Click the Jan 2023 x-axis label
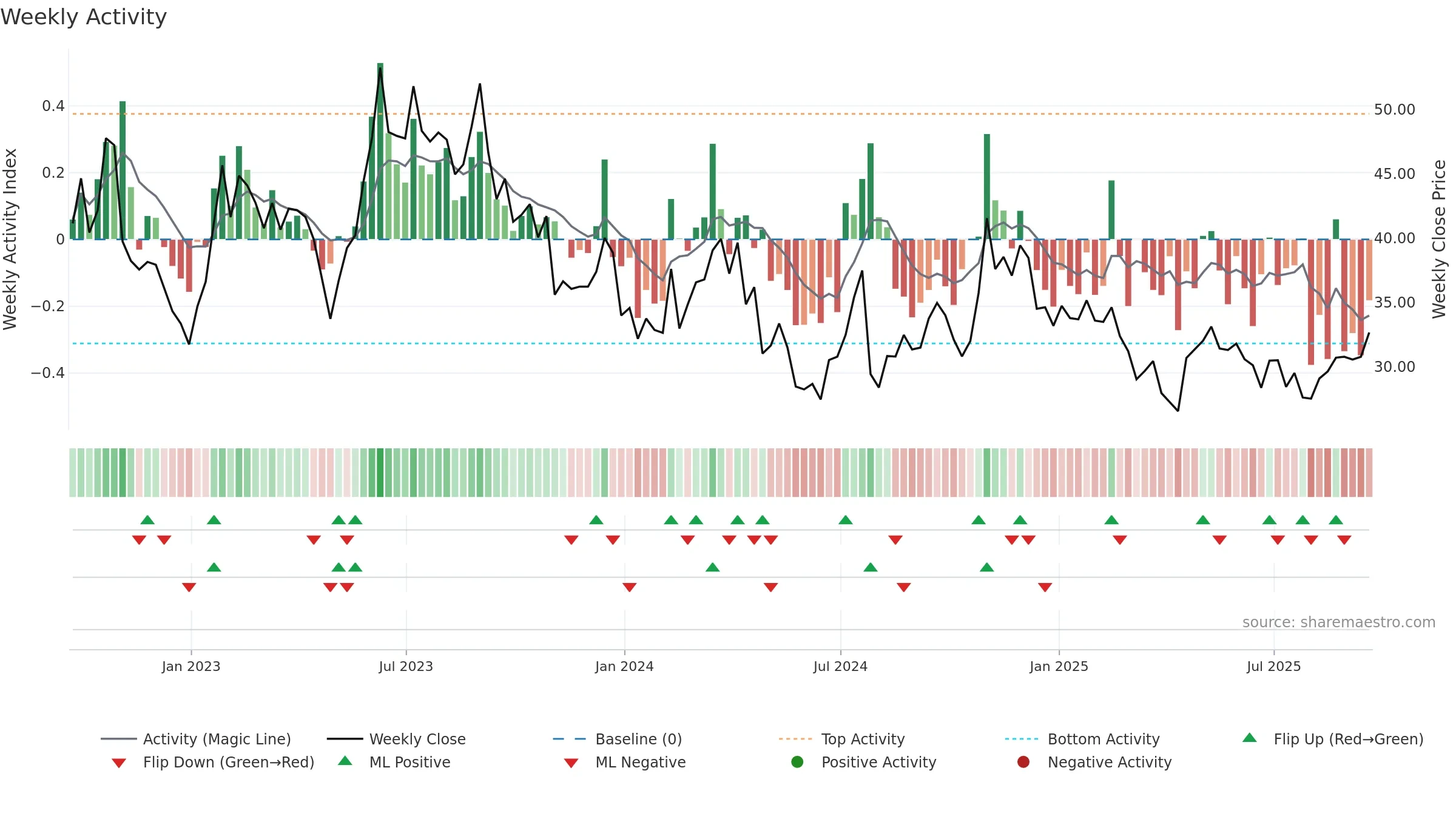 coord(191,666)
